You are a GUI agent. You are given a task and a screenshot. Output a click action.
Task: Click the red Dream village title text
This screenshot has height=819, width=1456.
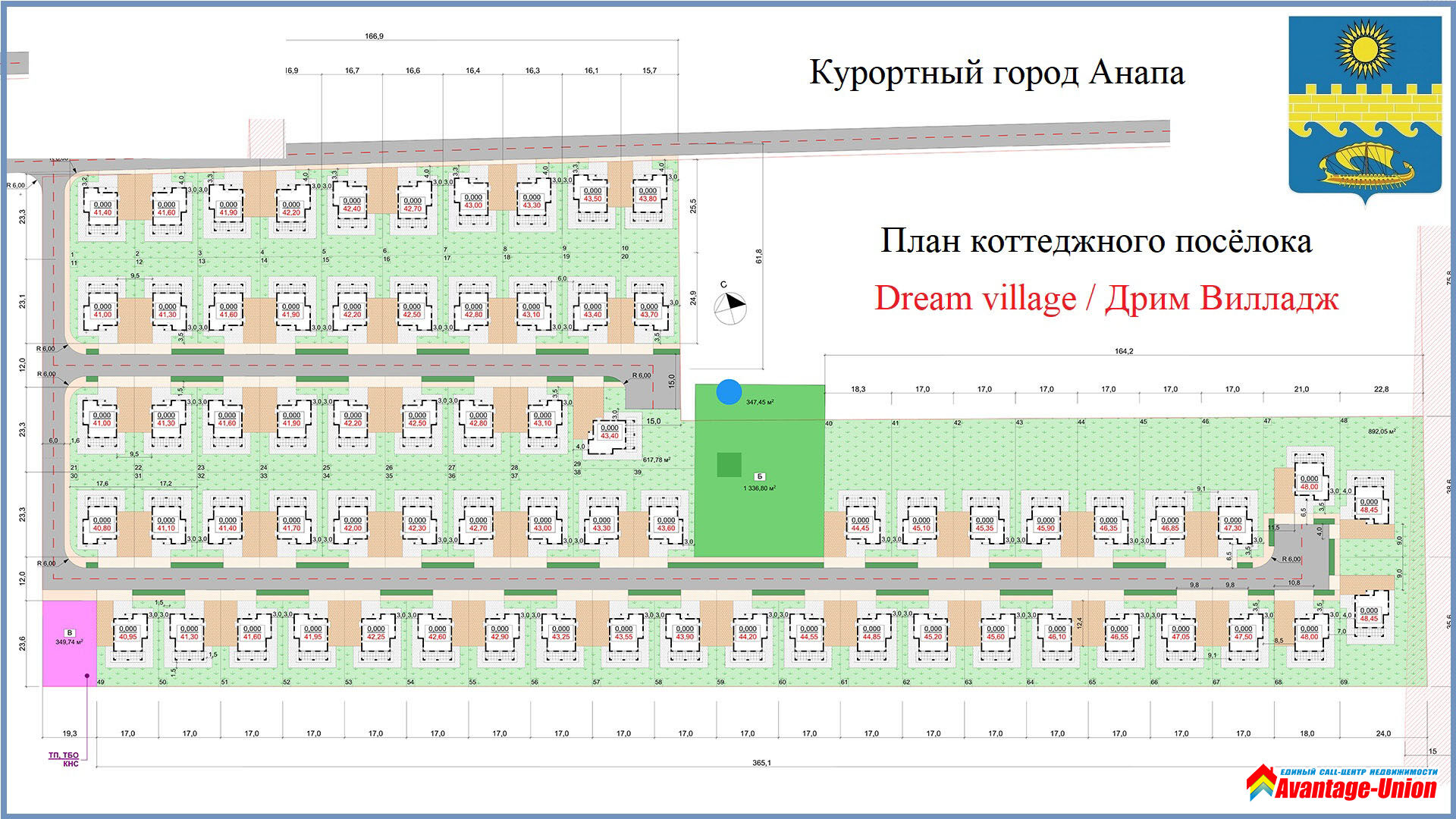click(1106, 298)
